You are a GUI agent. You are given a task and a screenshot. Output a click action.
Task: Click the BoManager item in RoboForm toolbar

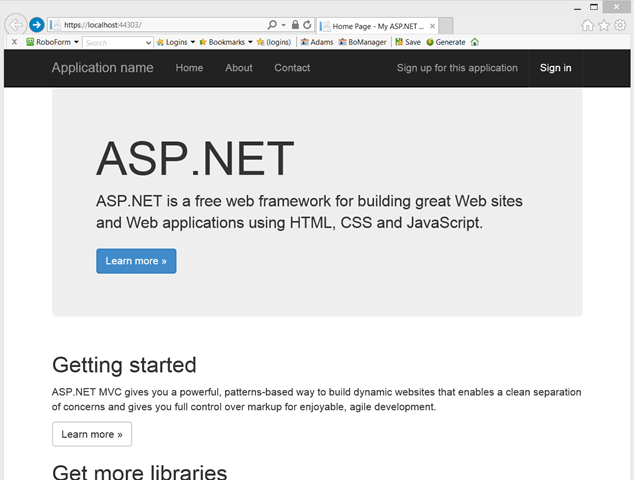(362, 42)
